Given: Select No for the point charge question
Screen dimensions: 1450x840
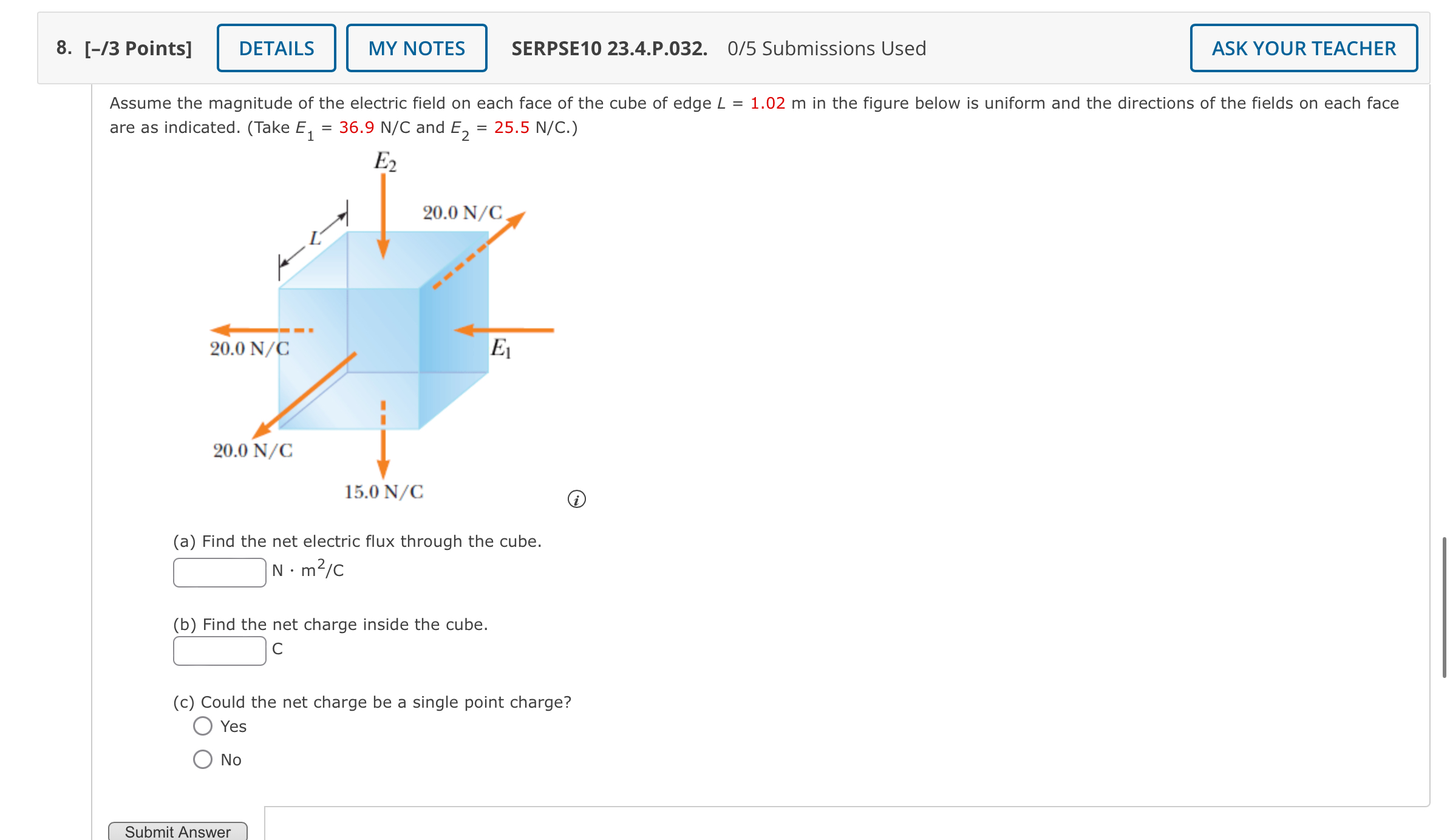Looking at the screenshot, I should [203, 758].
